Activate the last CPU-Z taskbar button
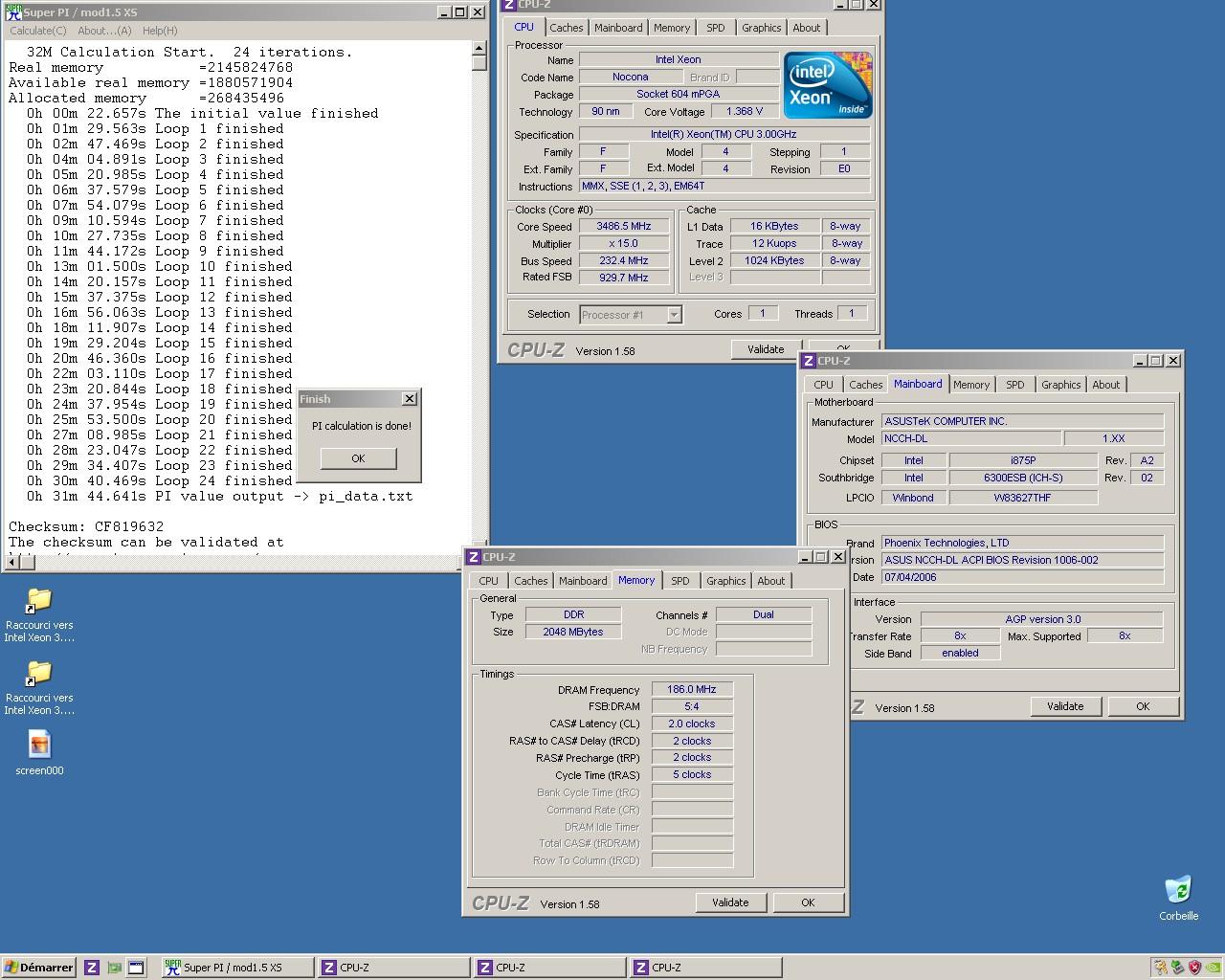Image resolution: width=1225 pixels, height=980 pixels. (705, 968)
